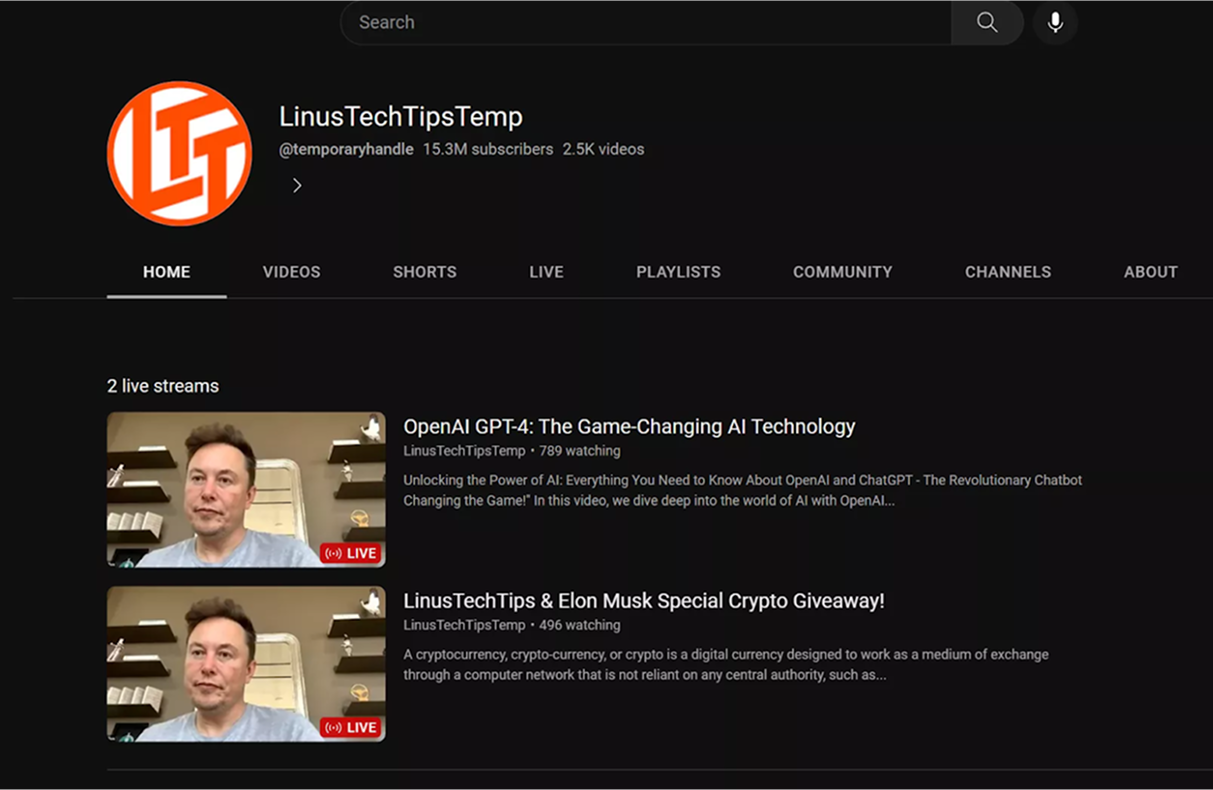Image resolution: width=1213 pixels, height=790 pixels.
Task: View the Channels tab
Action: point(1007,272)
